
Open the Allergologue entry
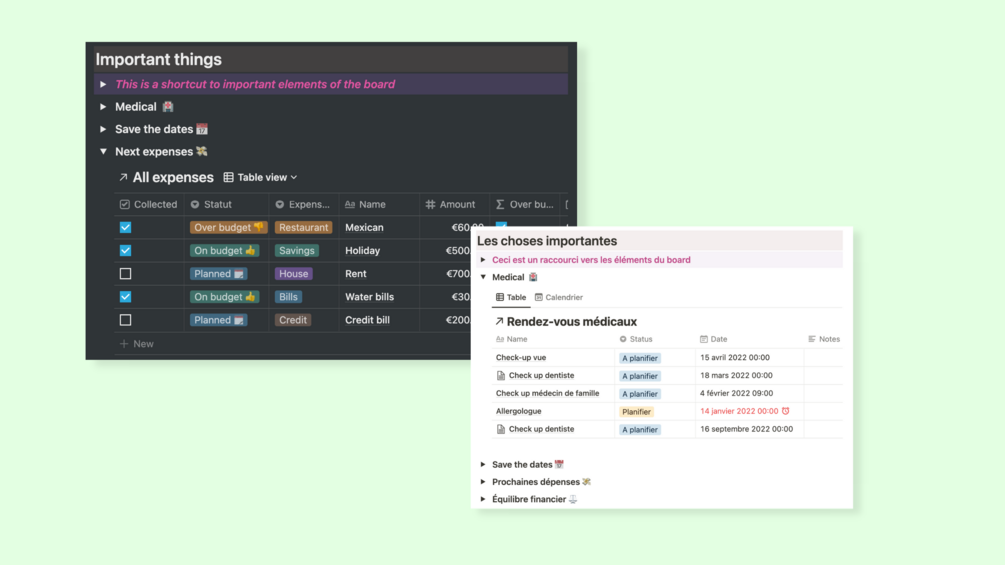(519, 412)
